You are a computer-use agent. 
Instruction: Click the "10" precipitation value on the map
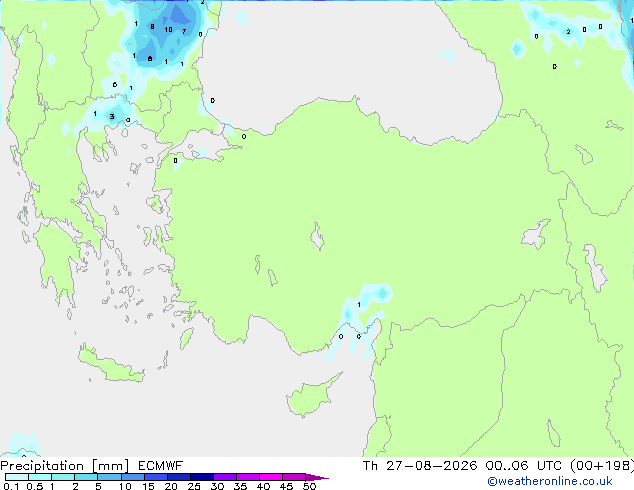[168, 30]
